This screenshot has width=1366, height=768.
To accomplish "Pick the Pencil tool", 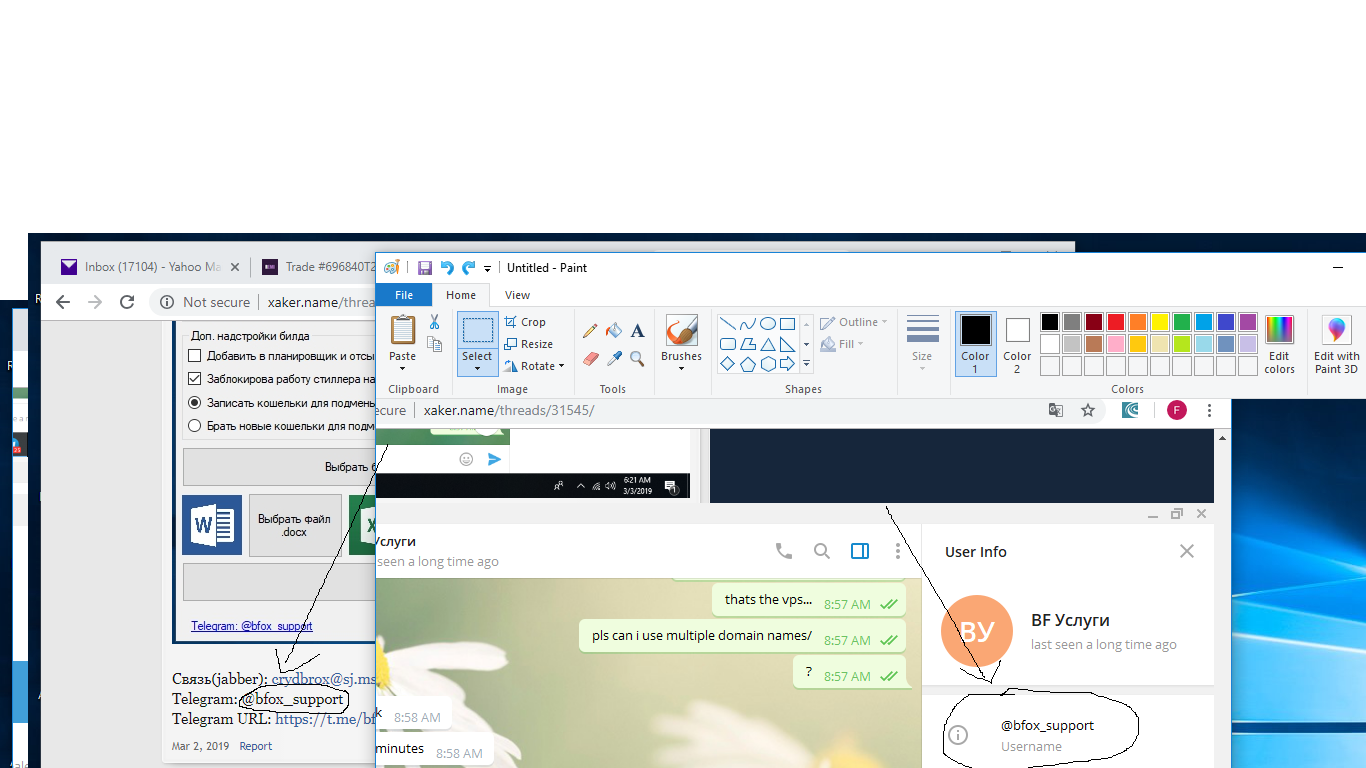I will pyautogui.click(x=590, y=330).
